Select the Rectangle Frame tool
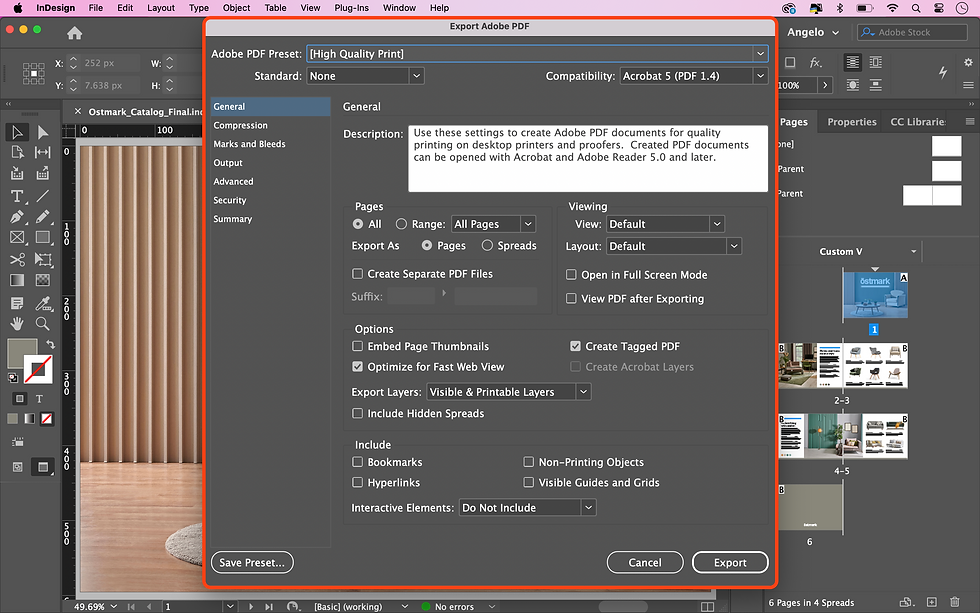The image size is (980, 613). pos(17,237)
